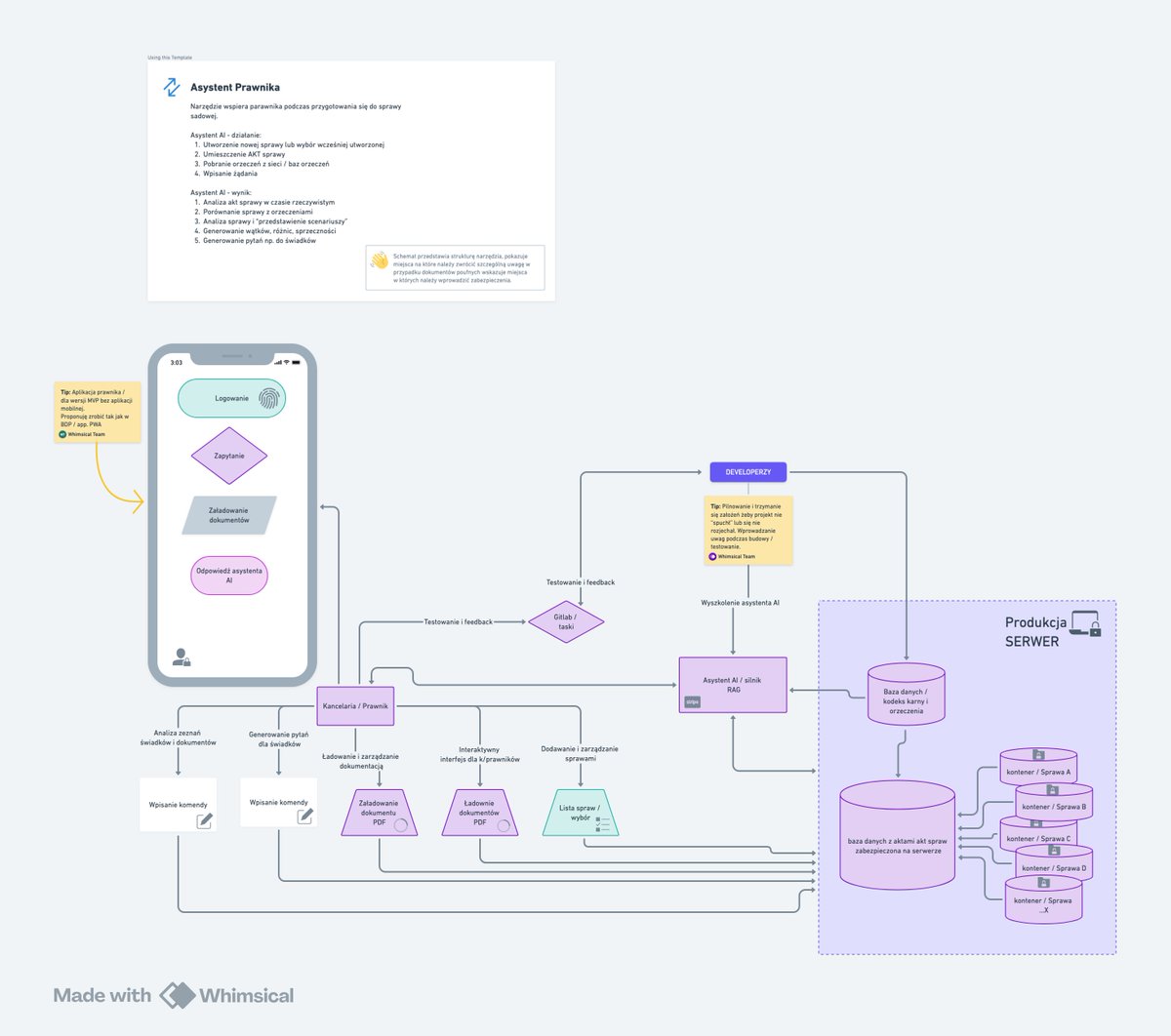
Task: Select the kontener / Sprawa C cylinder
Action: 1038,835
